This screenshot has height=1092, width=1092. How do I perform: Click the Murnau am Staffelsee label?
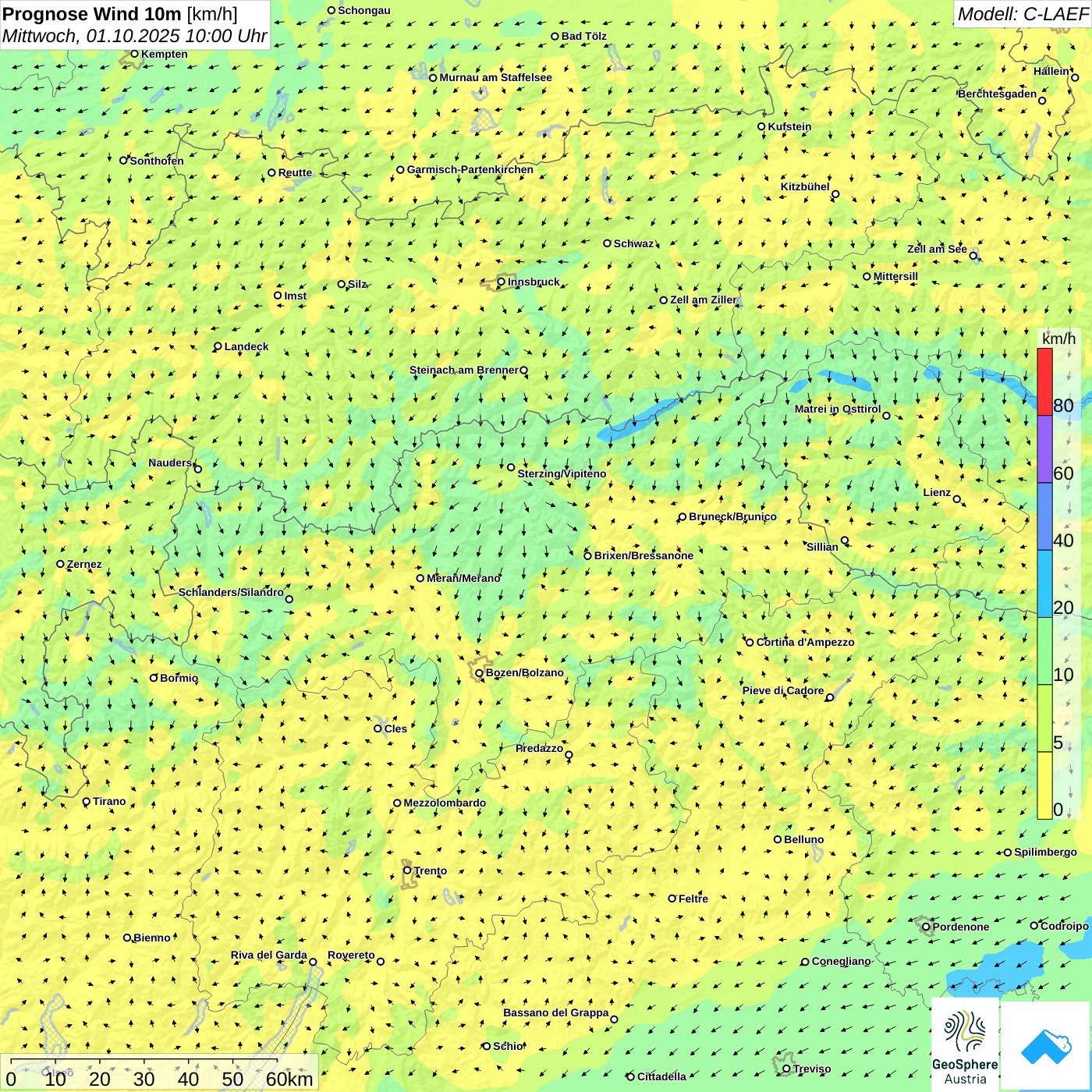495,77
